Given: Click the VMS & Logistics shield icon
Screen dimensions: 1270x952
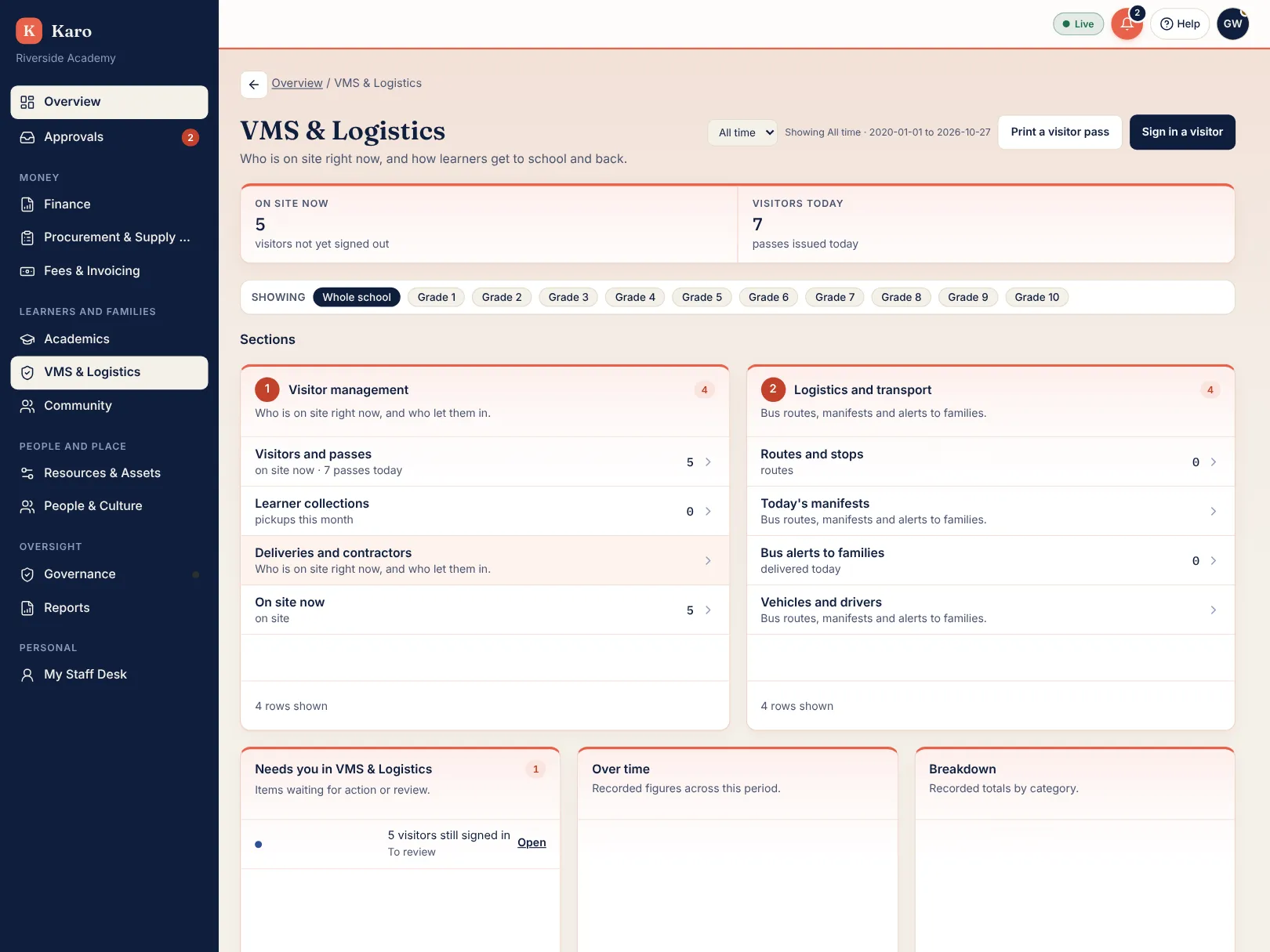Looking at the screenshot, I should click(27, 372).
